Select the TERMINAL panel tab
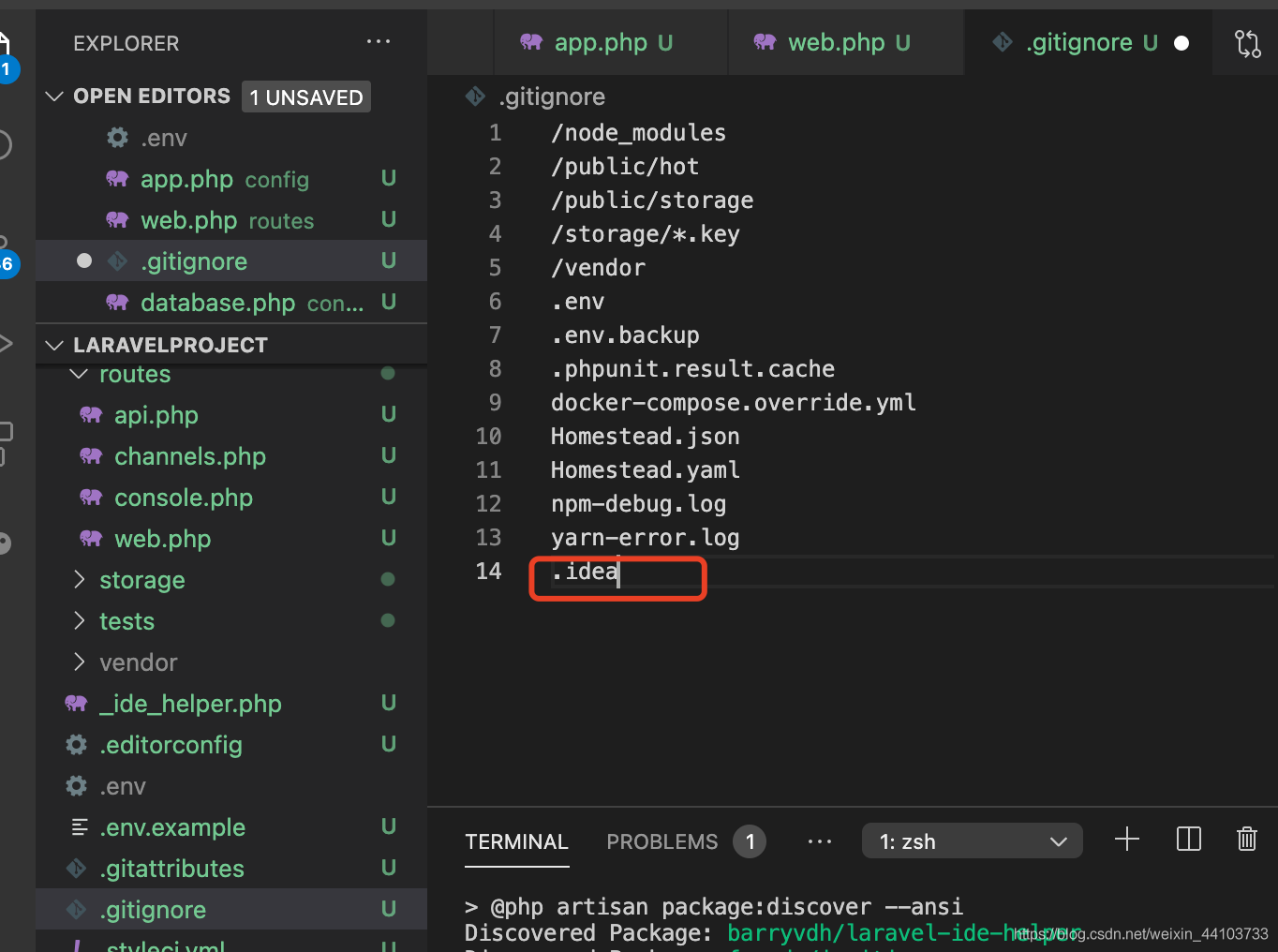 pos(516,841)
